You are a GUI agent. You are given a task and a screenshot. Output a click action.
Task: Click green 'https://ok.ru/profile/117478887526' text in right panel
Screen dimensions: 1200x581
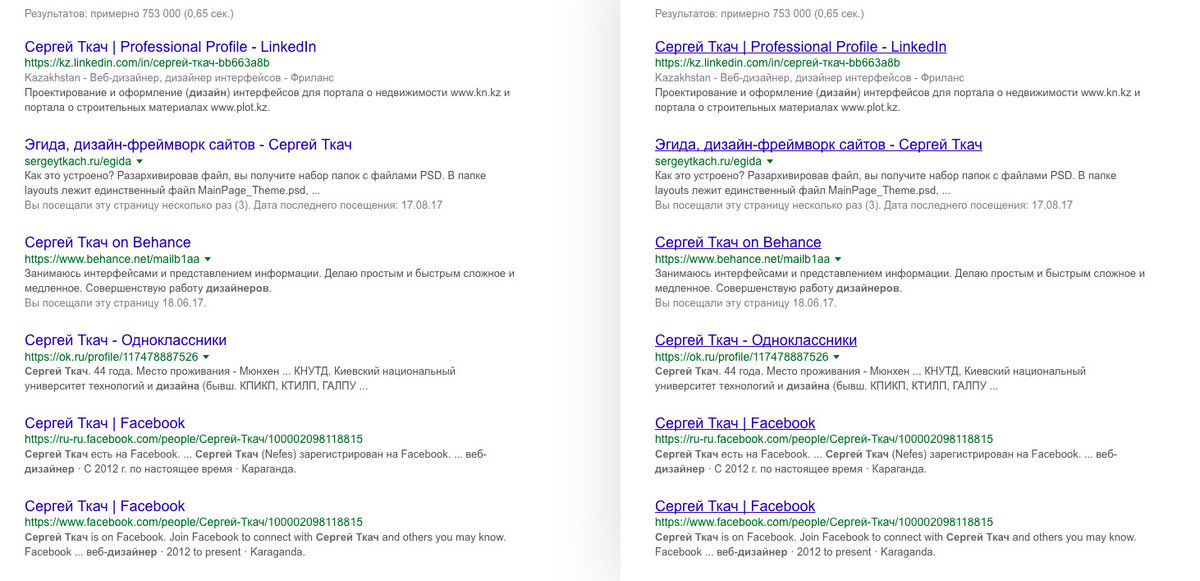pos(741,357)
